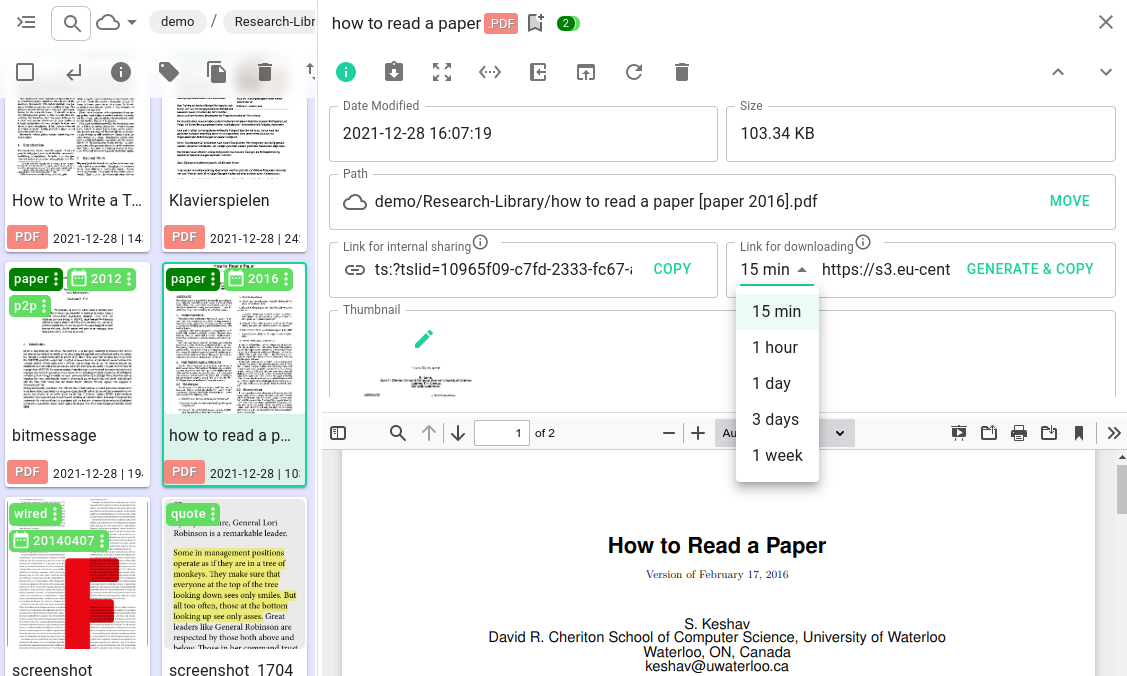Toggle expand panel width arrows icon

coord(490,72)
